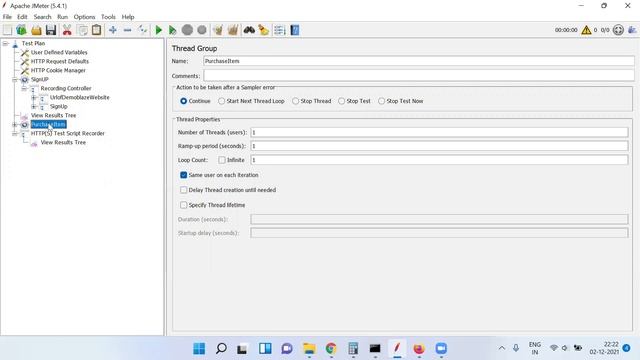Click the Clear All double-broom icon

coord(233,30)
